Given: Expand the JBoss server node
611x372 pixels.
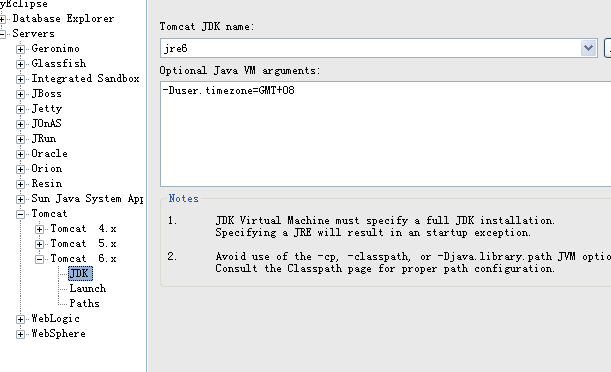Looking at the screenshot, I should [20, 94].
